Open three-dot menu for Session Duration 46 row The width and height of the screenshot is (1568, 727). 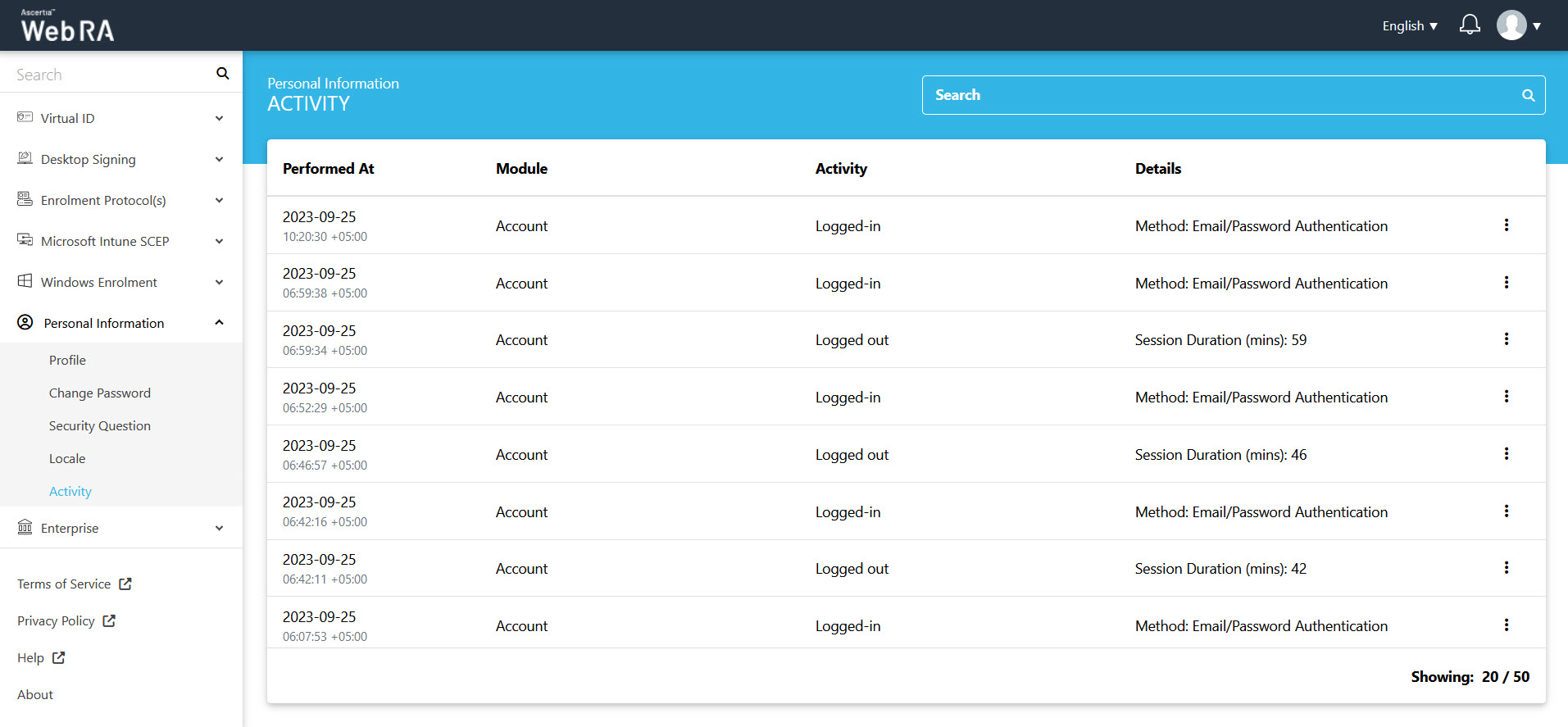tap(1506, 454)
